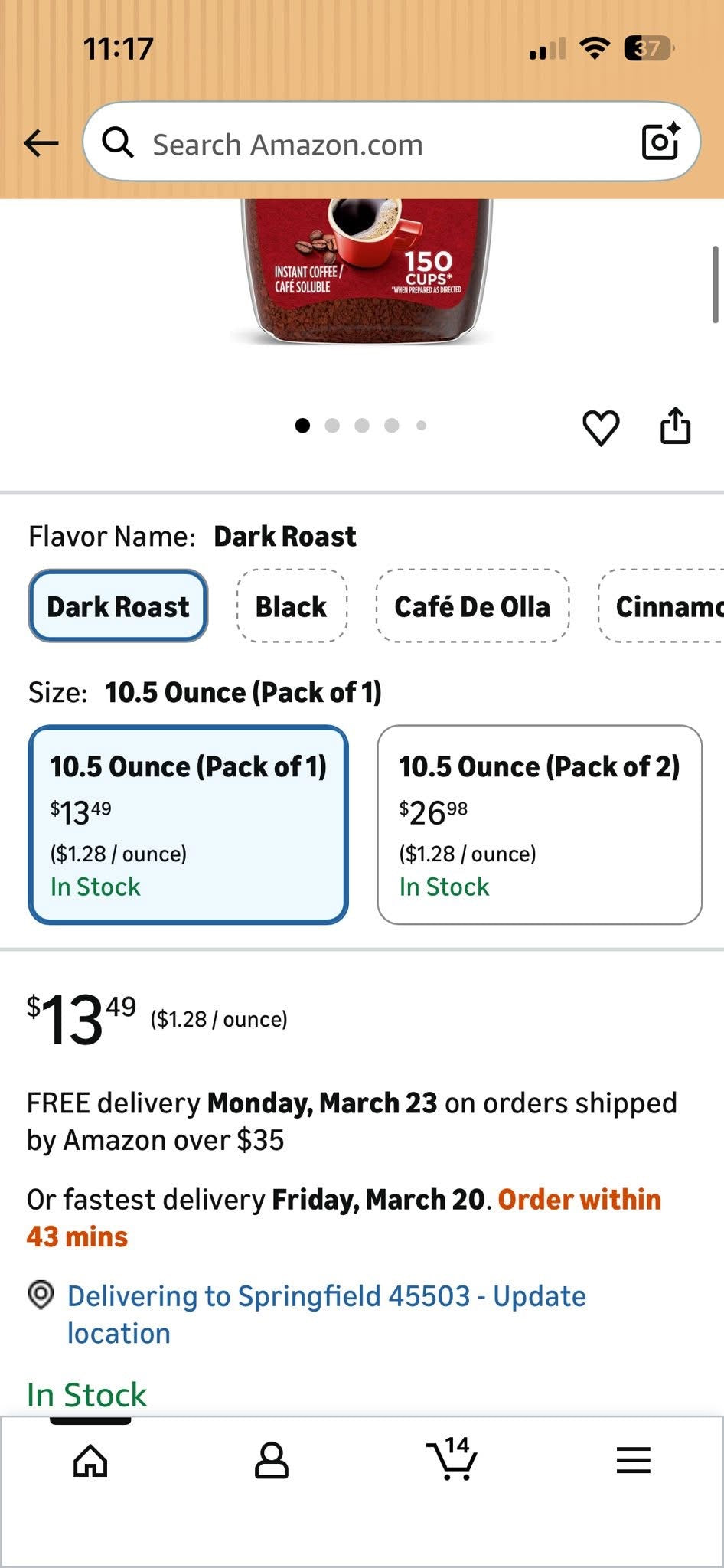Open account profile icon
The image size is (724, 1568).
point(271,1461)
